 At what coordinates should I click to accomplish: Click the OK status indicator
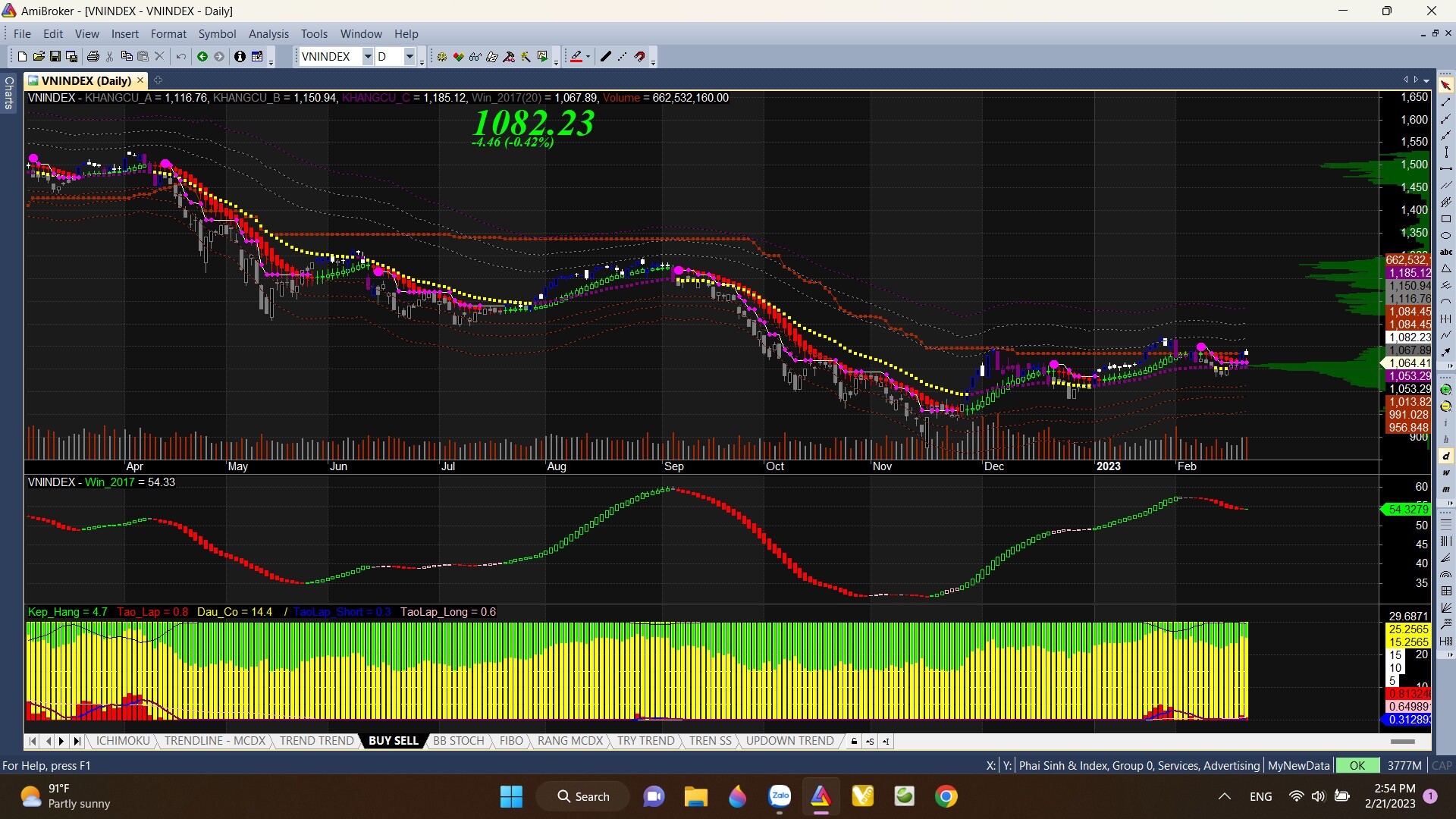pyautogui.click(x=1357, y=766)
